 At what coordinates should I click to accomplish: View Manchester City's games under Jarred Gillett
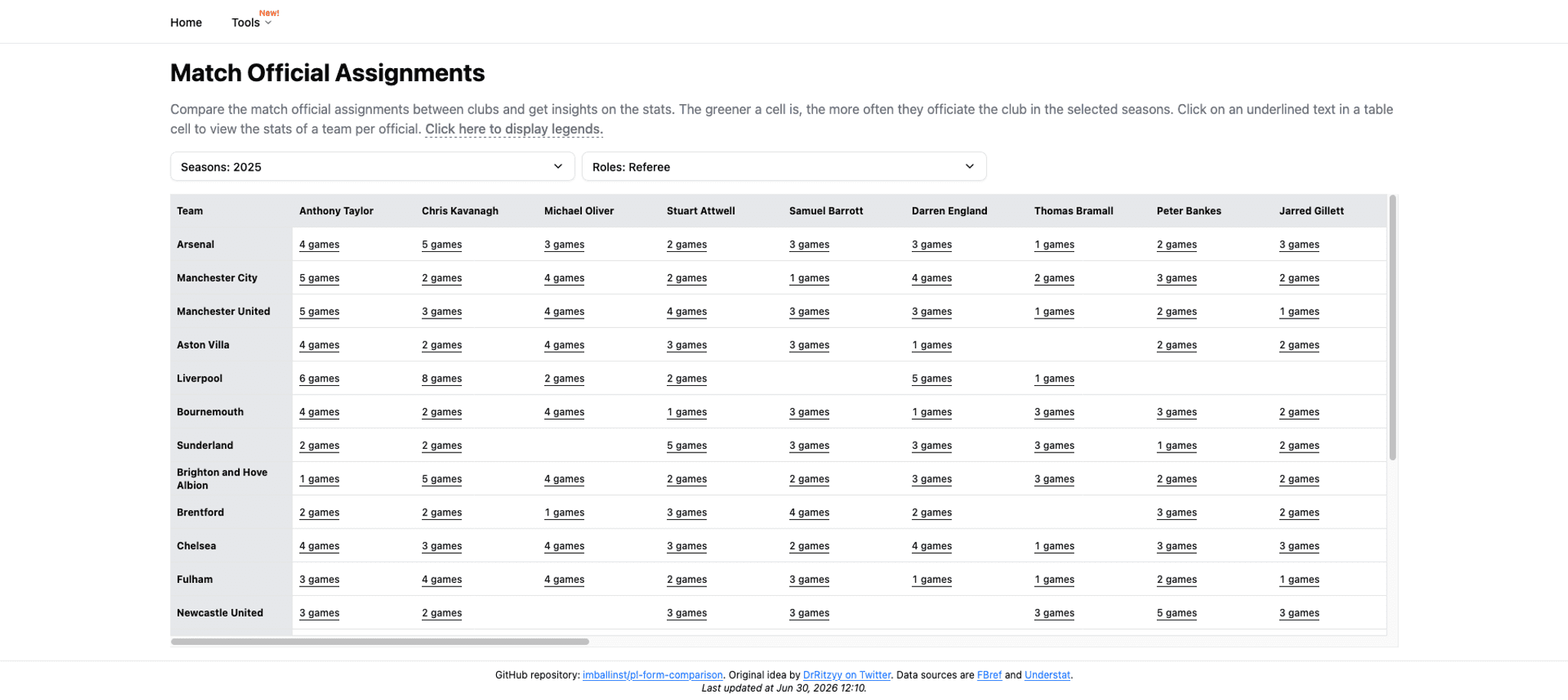click(x=1299, y=278)
